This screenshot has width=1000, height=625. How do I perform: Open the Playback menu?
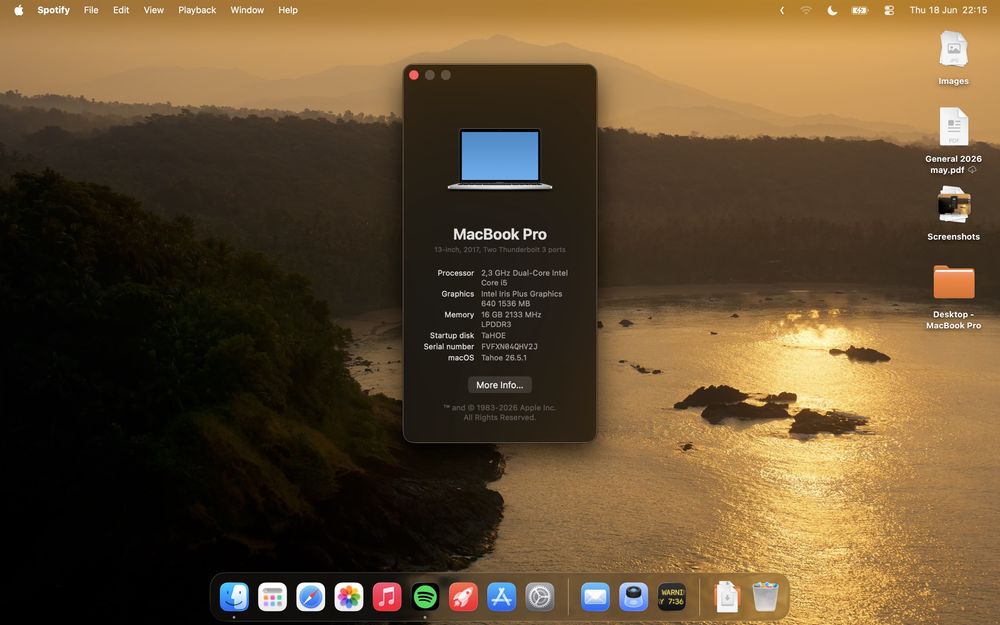tap(197, 10)
